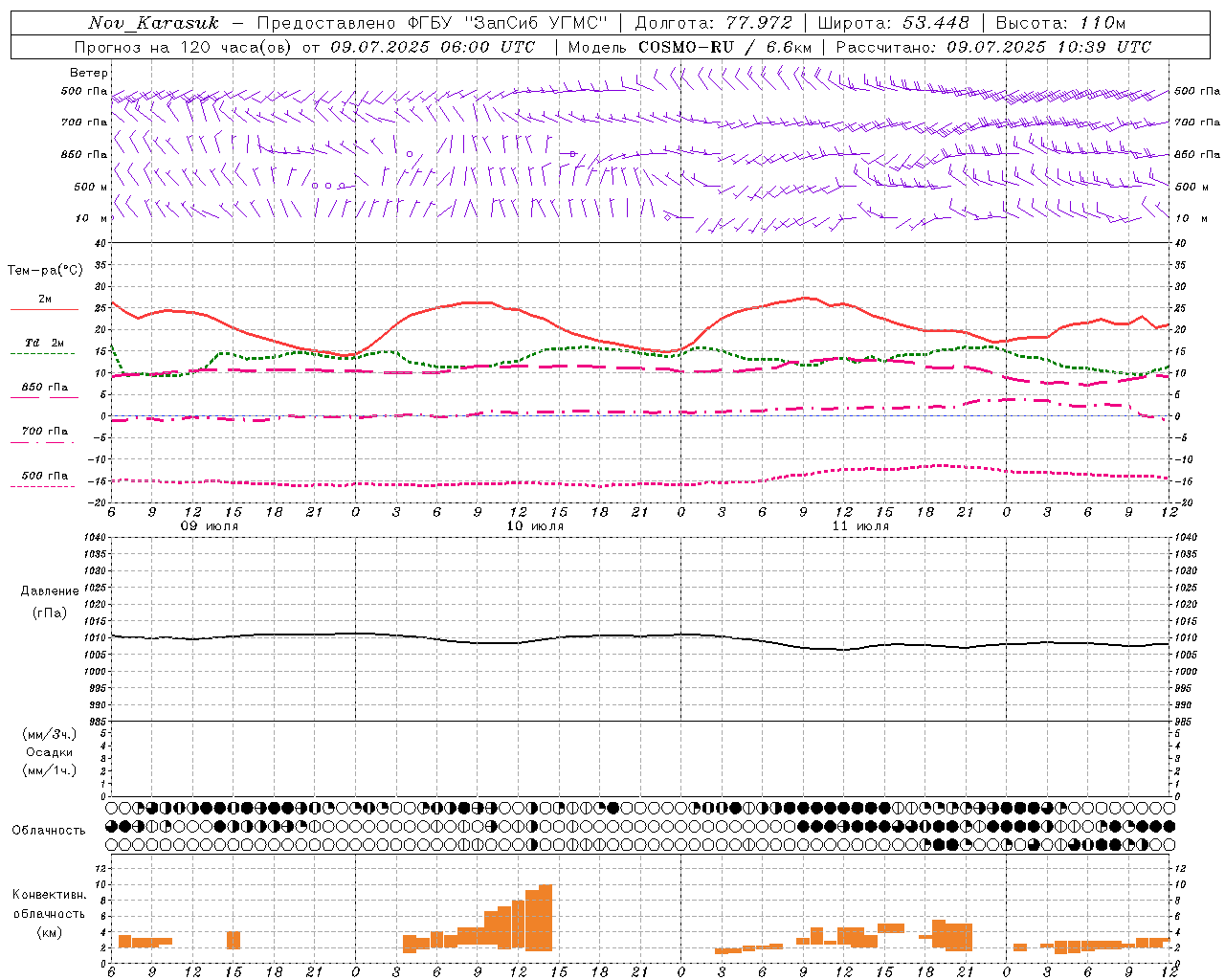Click the 10 июля date label
Screen dimensions: 1225x980
pyautogui.click(x=535, y=526)
